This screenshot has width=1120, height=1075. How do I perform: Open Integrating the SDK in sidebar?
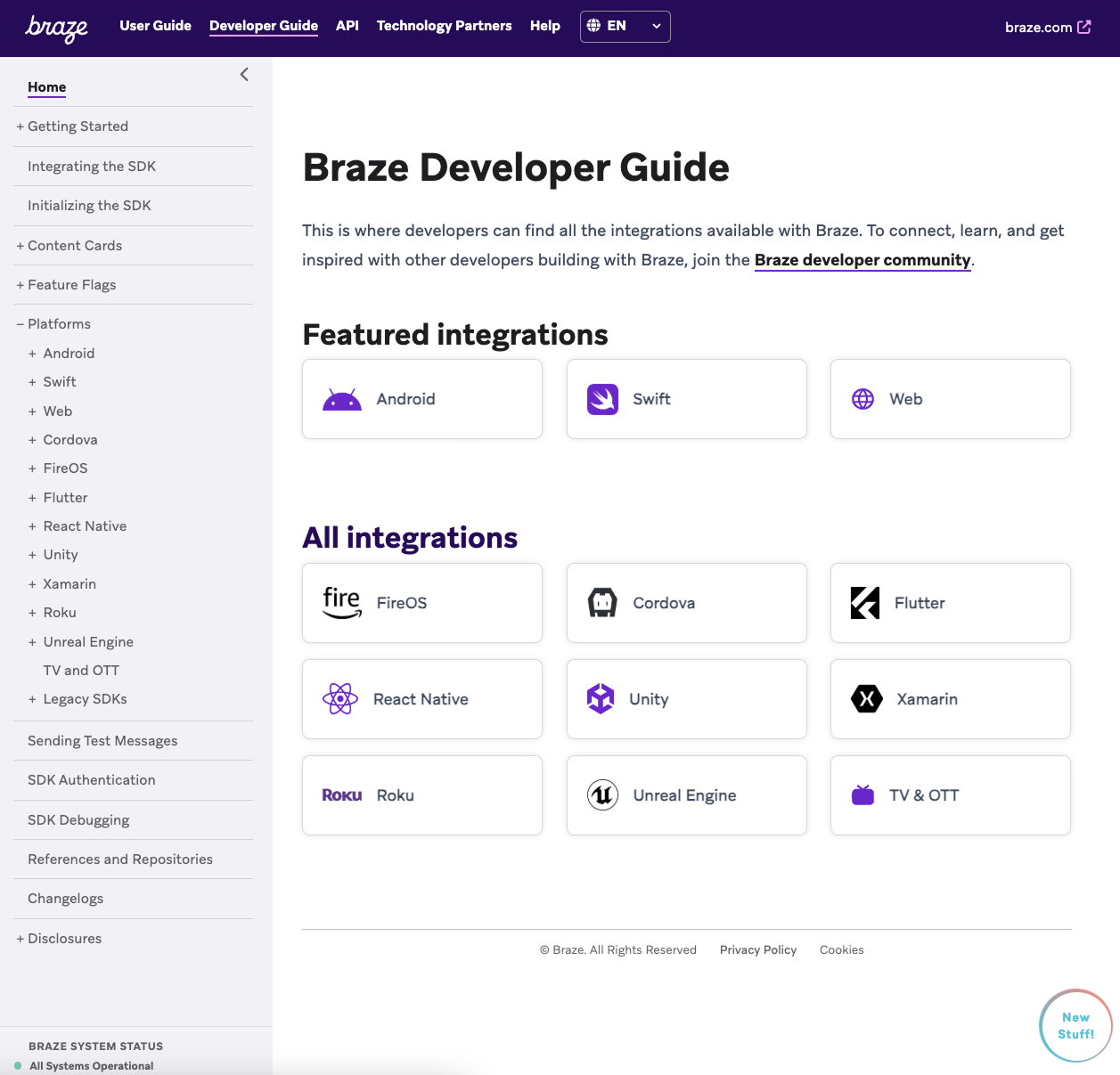click(92, 167)
